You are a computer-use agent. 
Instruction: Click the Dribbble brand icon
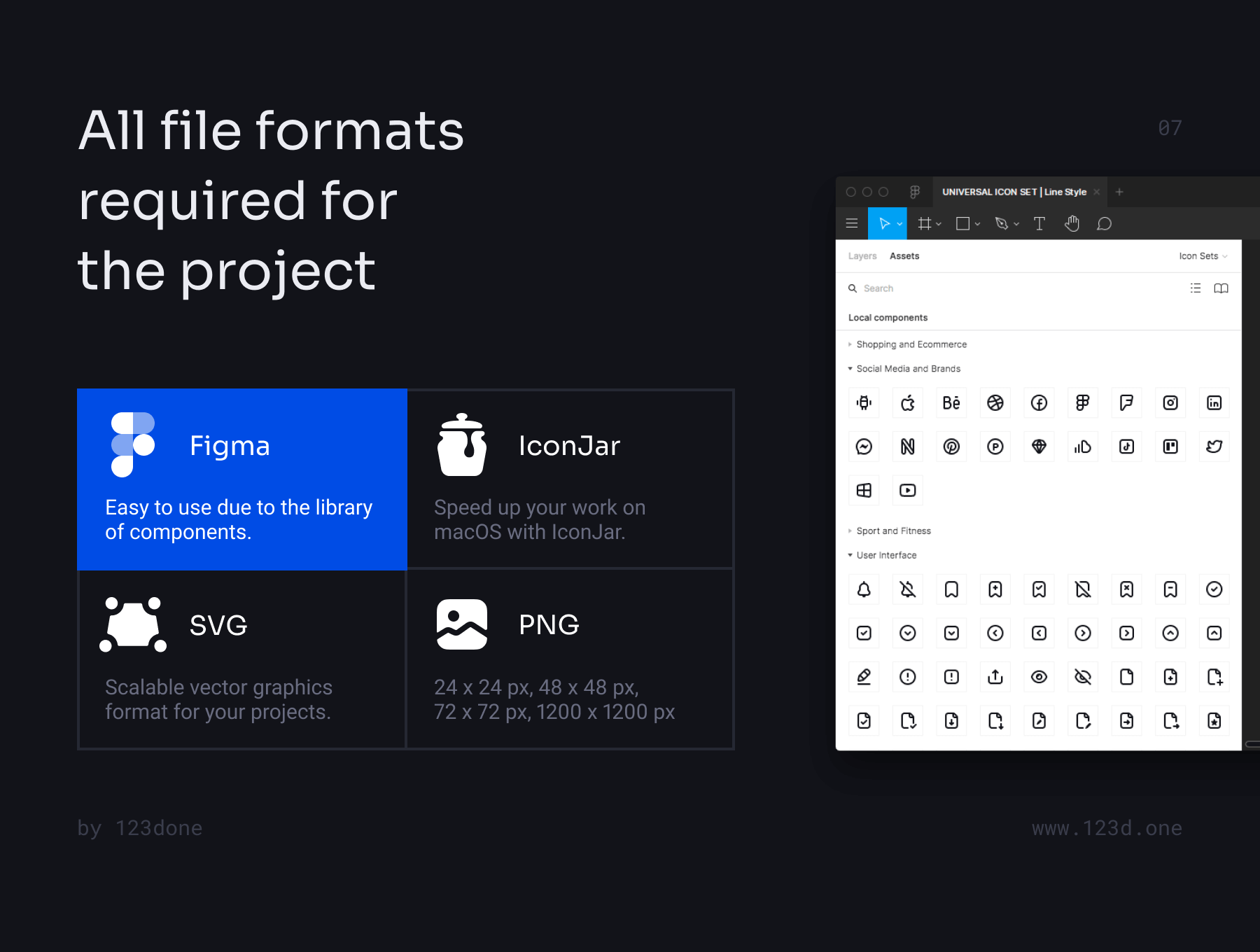coord(995,402)
